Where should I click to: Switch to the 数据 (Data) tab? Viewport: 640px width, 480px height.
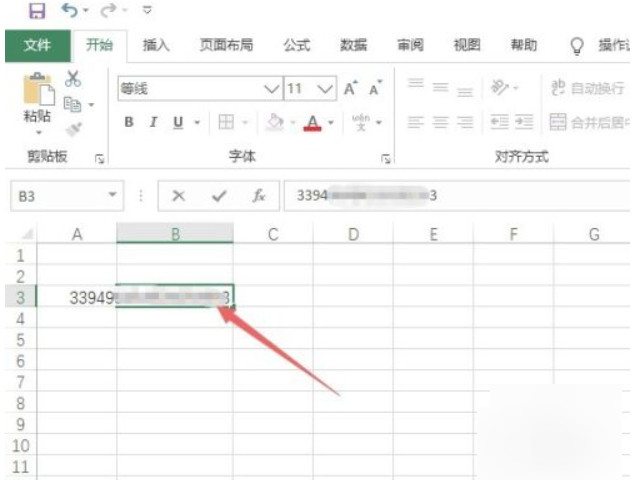353,45
